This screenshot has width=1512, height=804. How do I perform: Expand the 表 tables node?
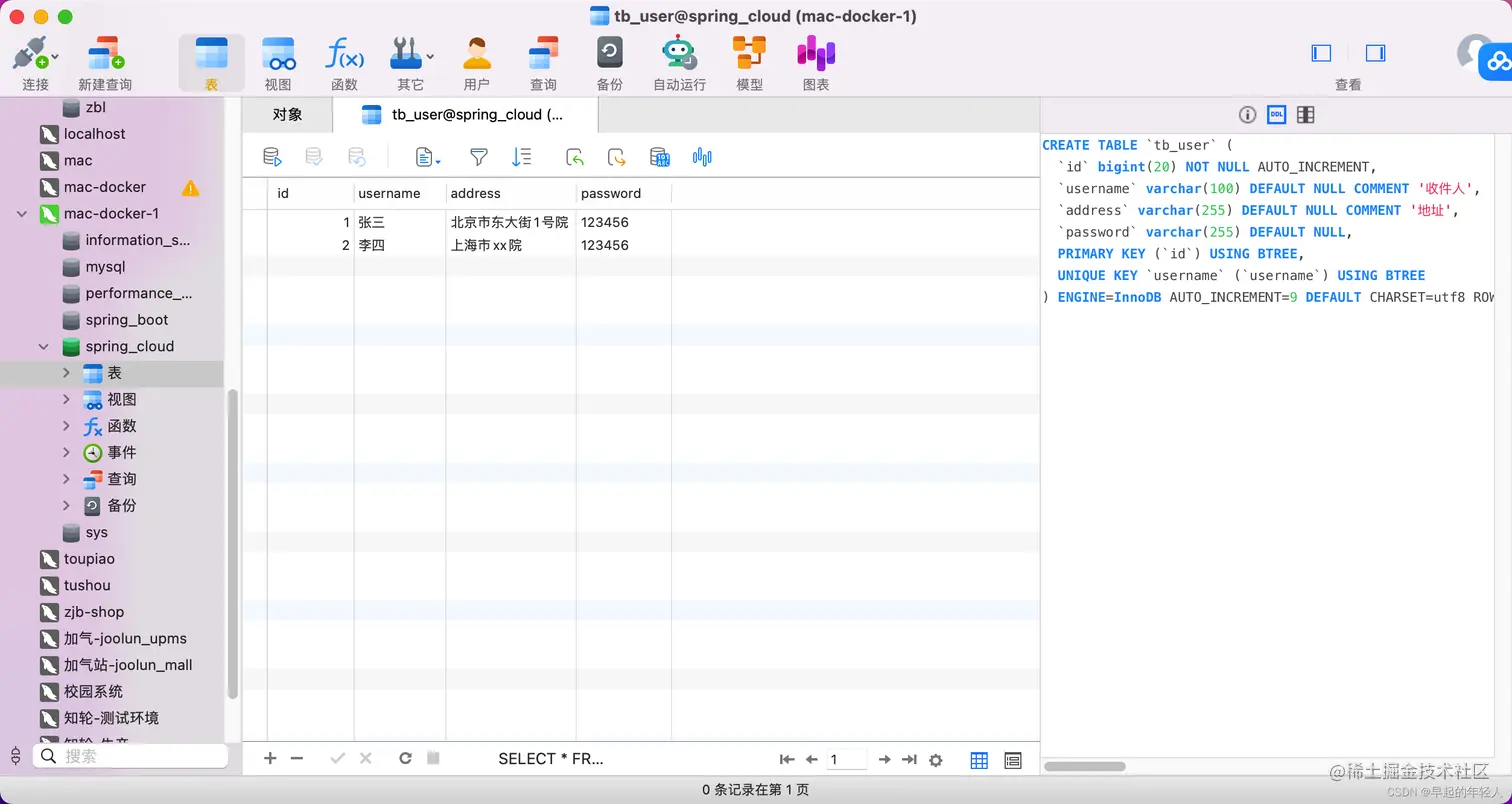coord(67,373)
